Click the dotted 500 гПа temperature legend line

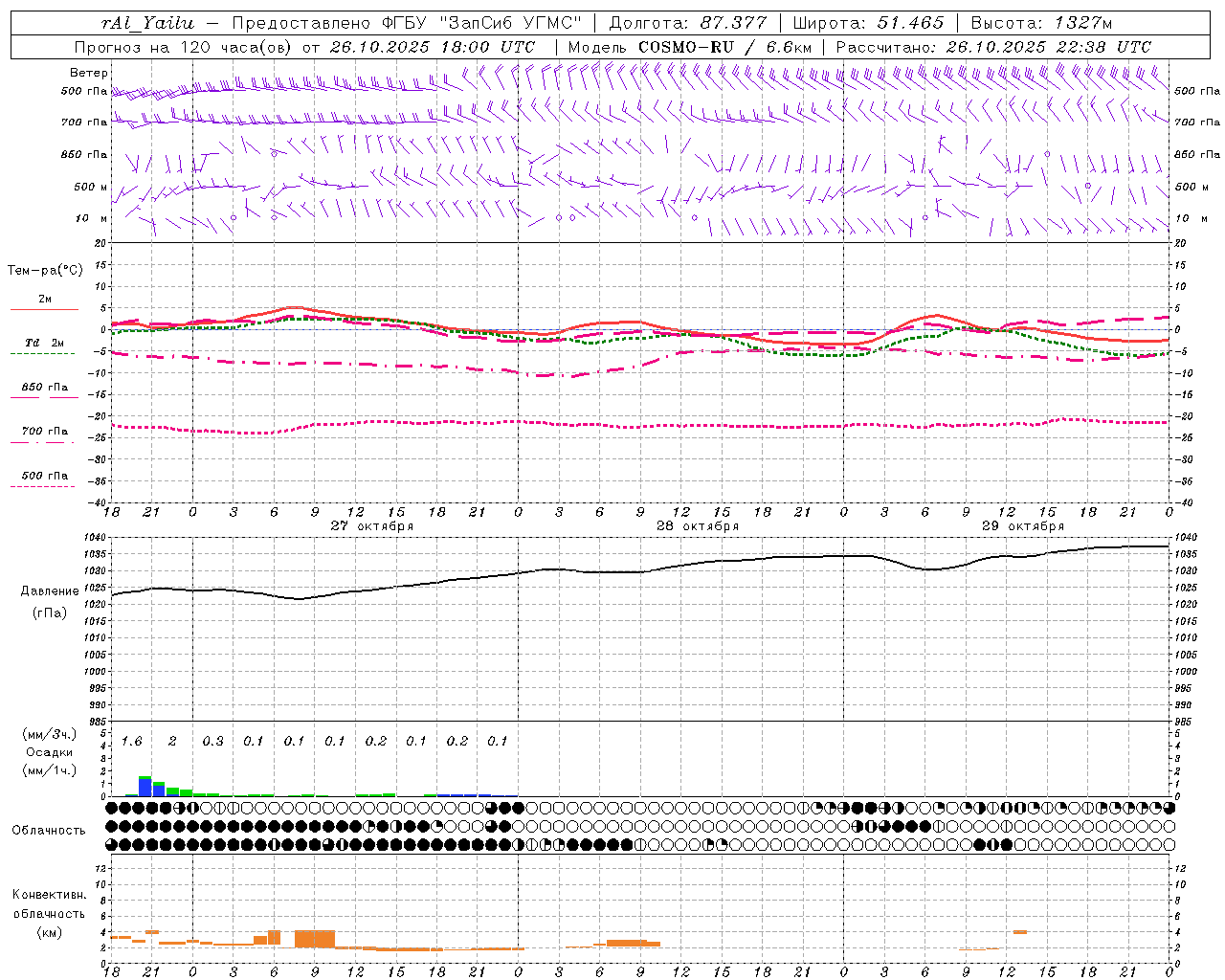coord(43,486)
